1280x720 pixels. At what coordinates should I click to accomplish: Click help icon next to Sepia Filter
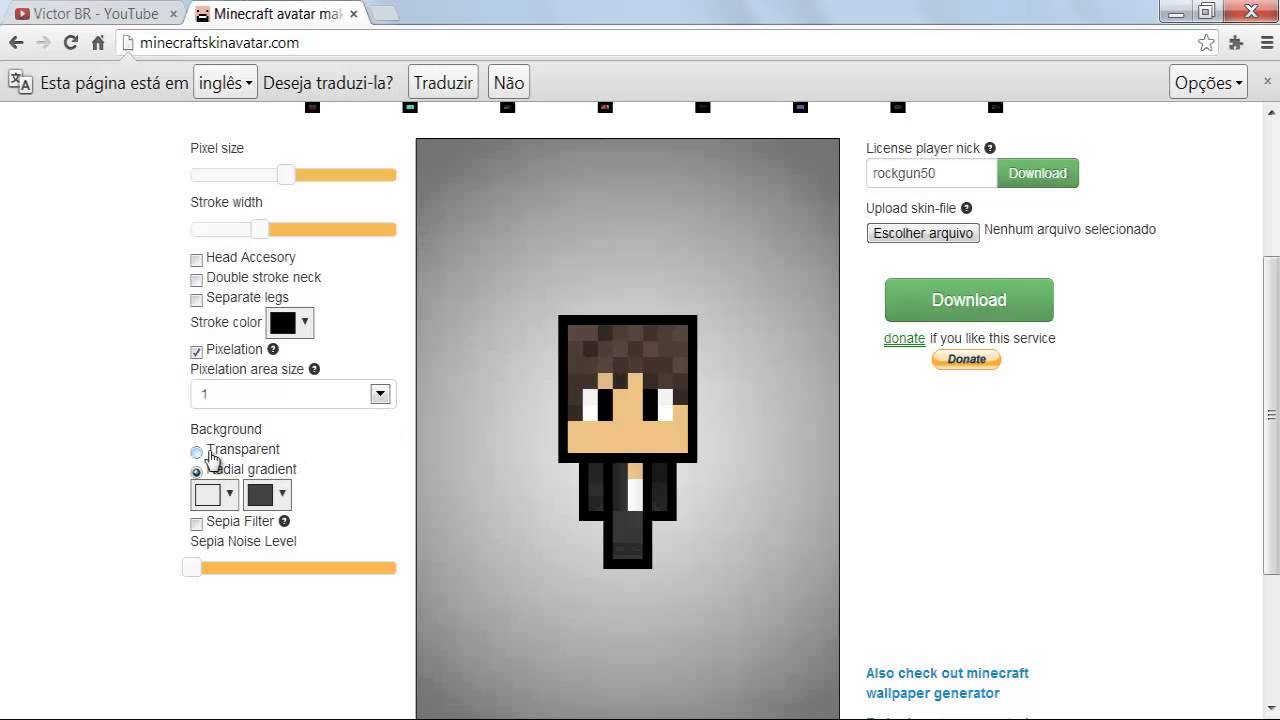tap(284, 521)
